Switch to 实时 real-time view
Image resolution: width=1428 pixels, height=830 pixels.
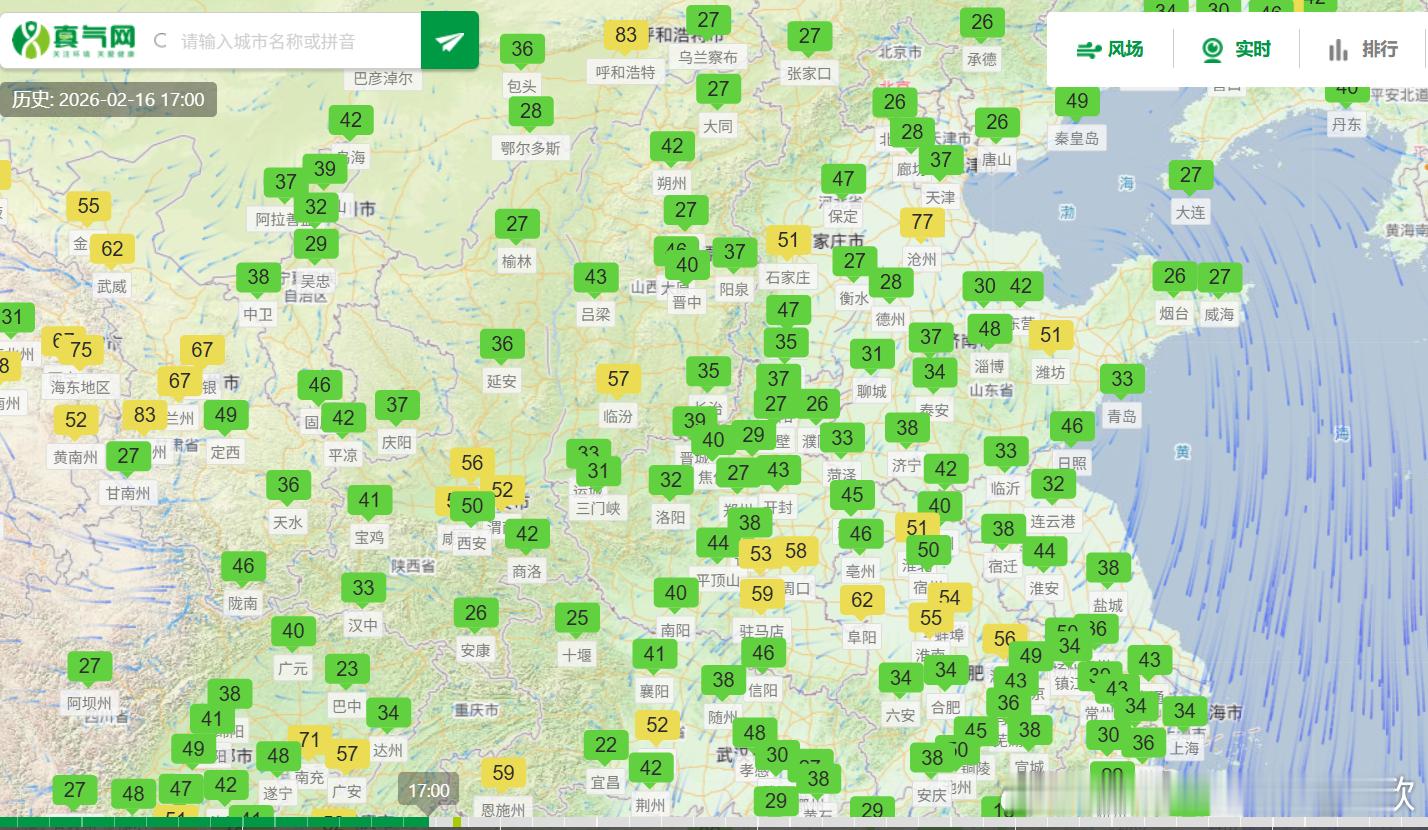1237,49
